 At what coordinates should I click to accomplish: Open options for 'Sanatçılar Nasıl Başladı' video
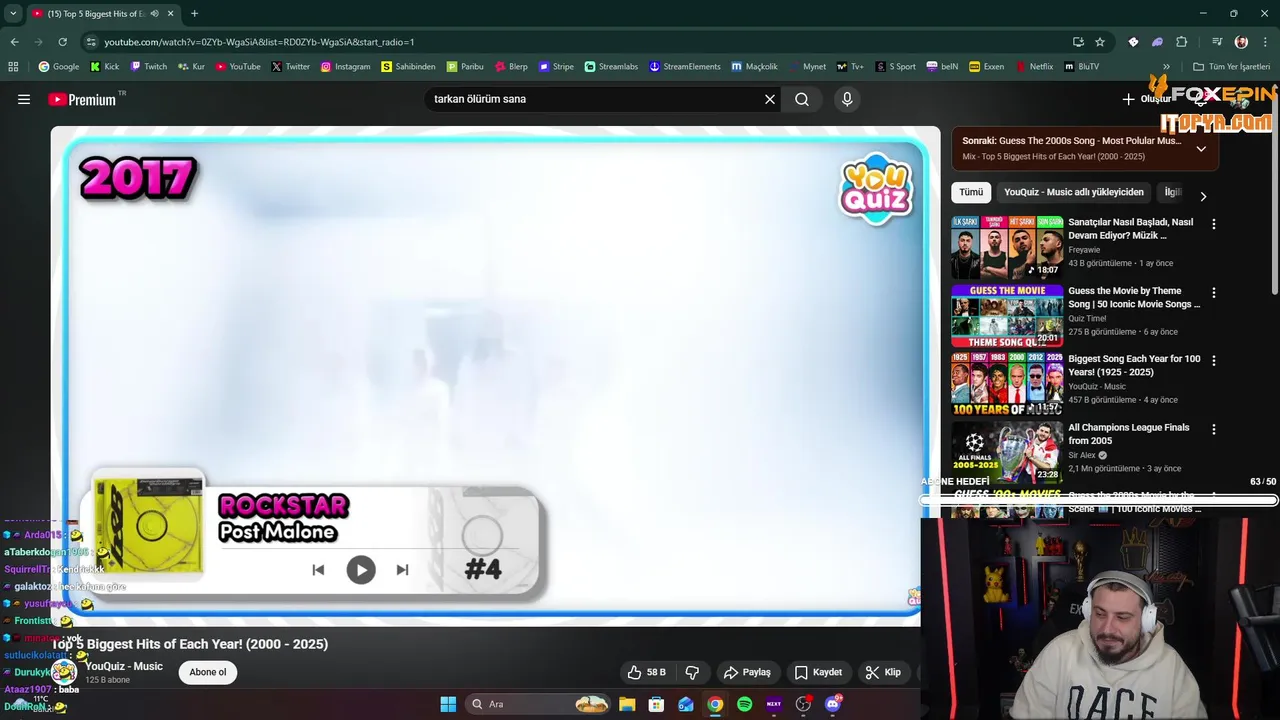click(1214, 225)
